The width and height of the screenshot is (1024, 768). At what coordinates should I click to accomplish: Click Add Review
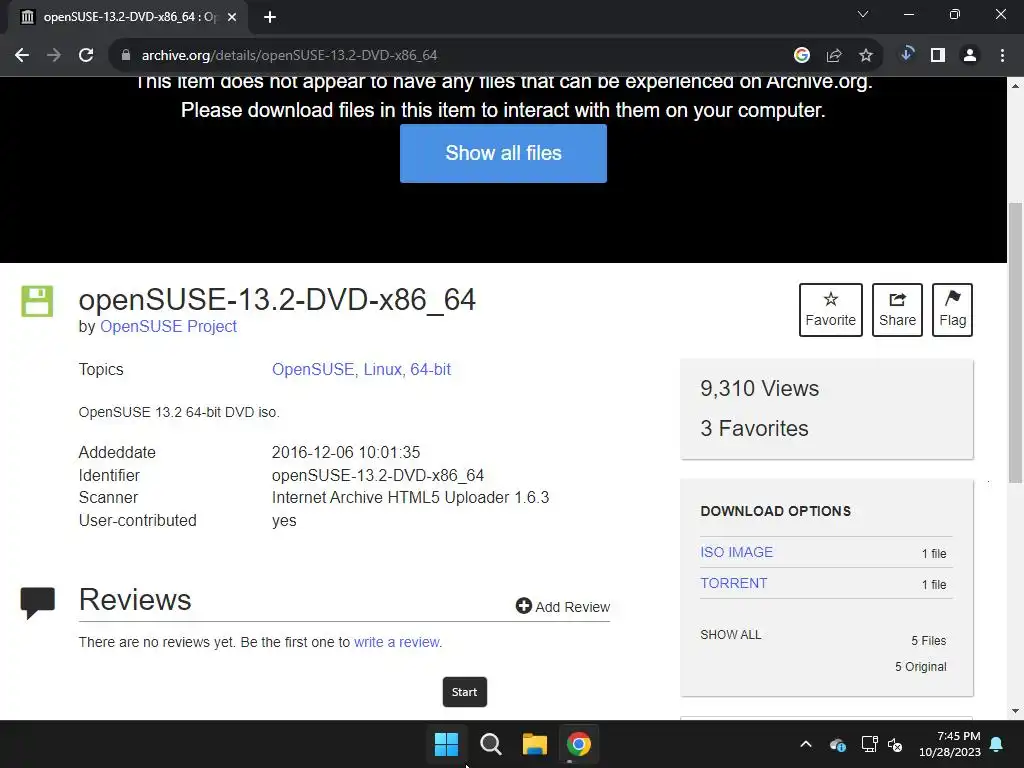563,607
